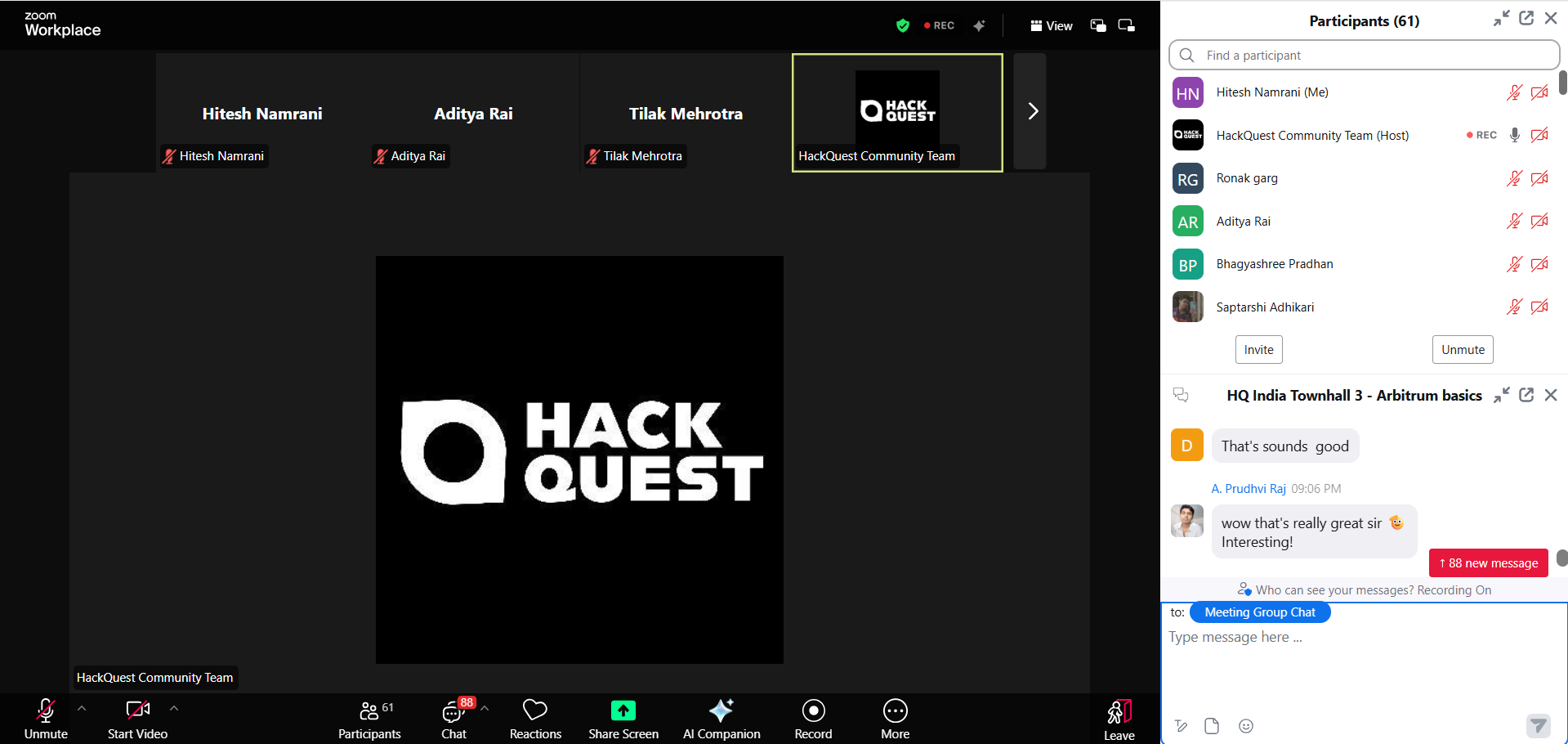Image resolution: width=1568 pixels, height=744 pixels.
Task: Select Tilak Mehrotra video tile
Action: point(686,113)
